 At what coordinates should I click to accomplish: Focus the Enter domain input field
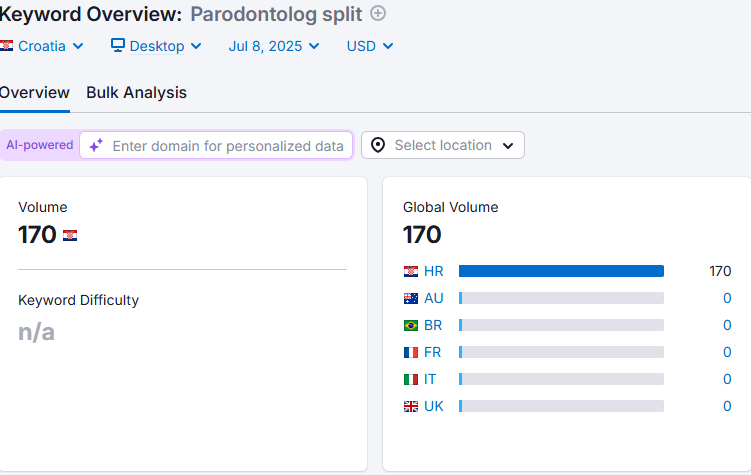[x=227, y=145]
